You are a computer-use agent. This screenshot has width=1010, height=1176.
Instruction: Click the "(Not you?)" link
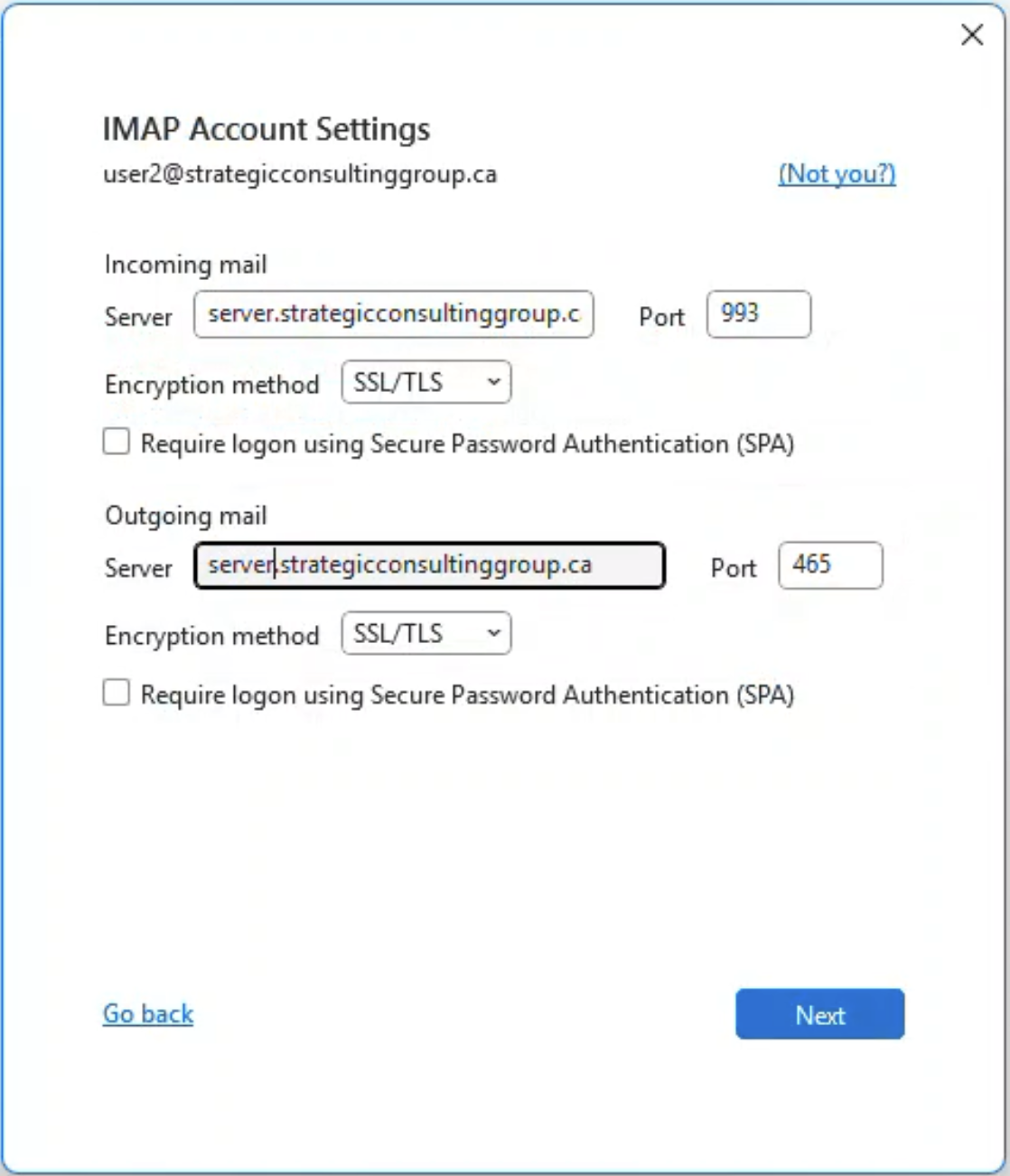pyautogui.click(x=837, y=173)
